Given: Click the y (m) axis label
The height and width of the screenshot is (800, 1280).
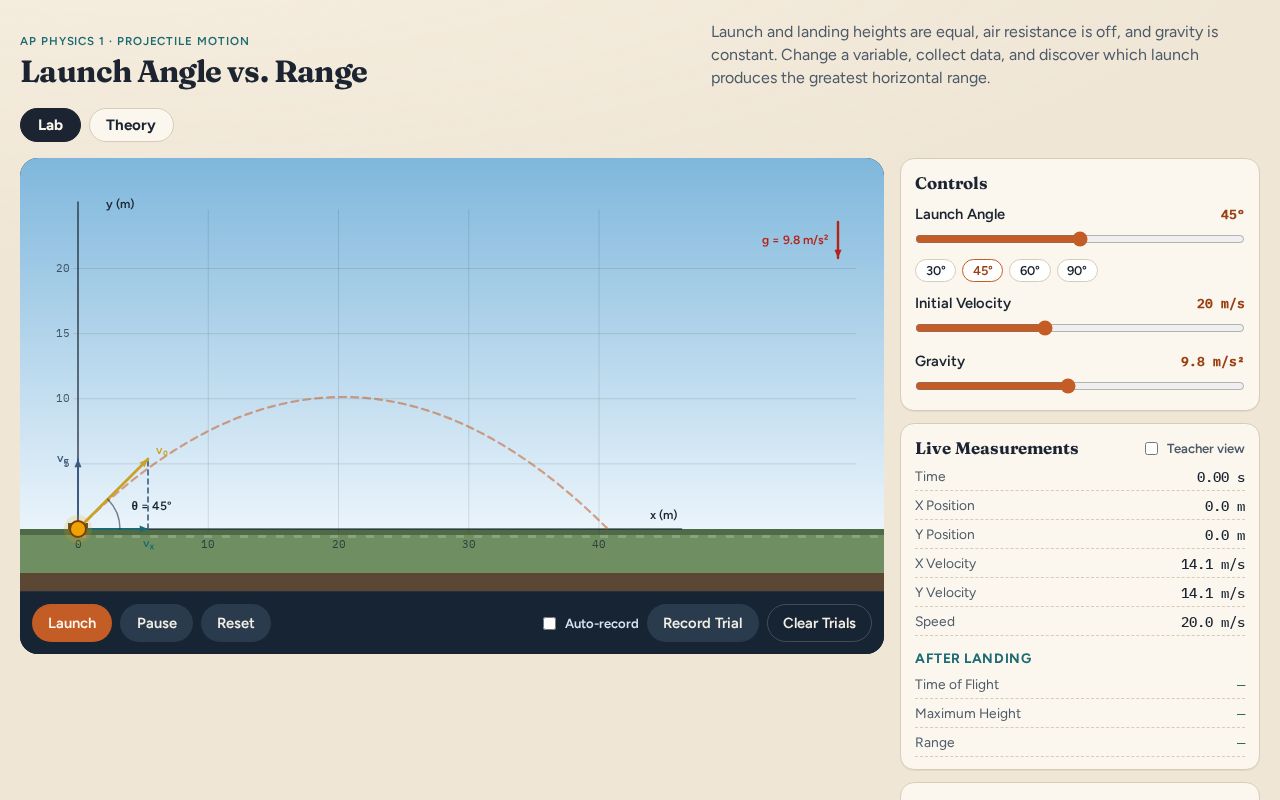Looking at the screenshot, I should 120,204.
